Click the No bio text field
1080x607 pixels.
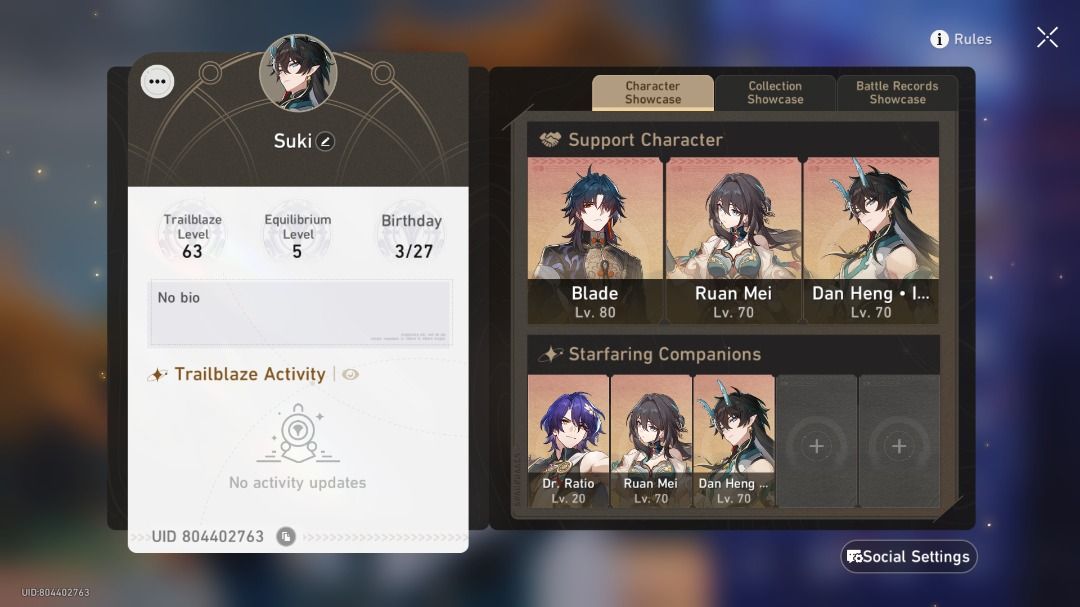click(300, 313)
